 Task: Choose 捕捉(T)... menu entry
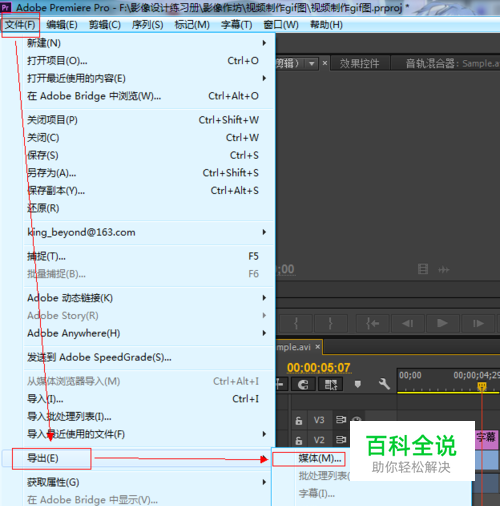click(x=148, y=256)
